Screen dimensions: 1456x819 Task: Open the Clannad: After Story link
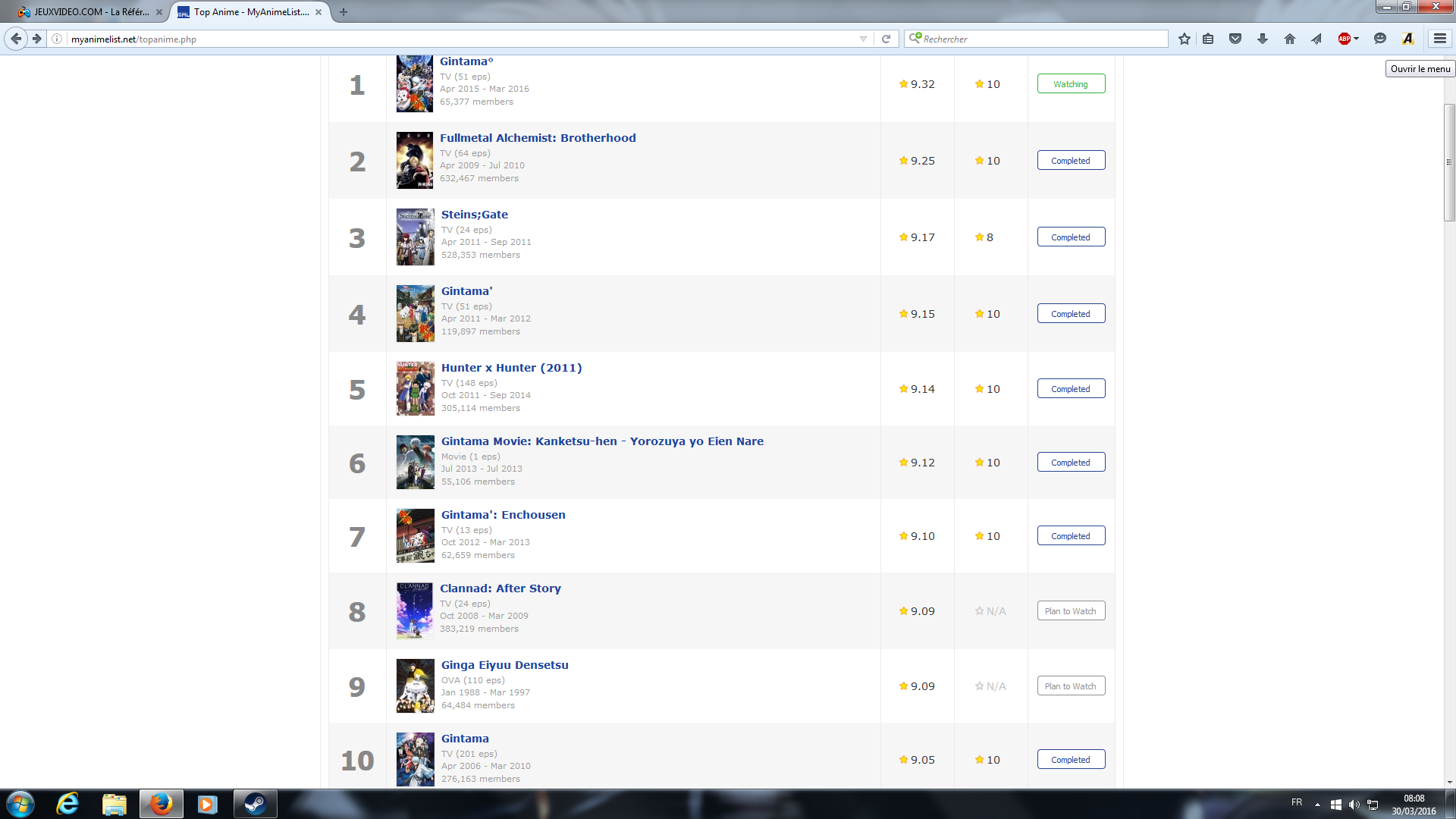tap(500, 588)
